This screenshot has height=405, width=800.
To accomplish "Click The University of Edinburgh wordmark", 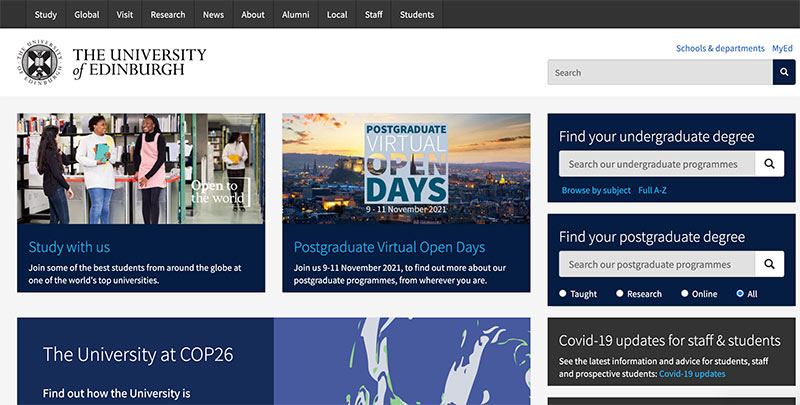I will pos(139,63).
